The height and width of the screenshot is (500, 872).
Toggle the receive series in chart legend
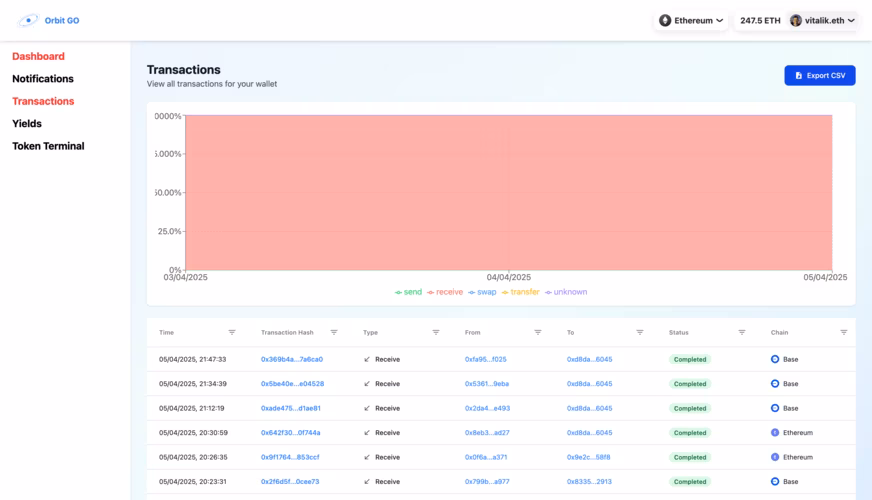click(x=445, y=292)
